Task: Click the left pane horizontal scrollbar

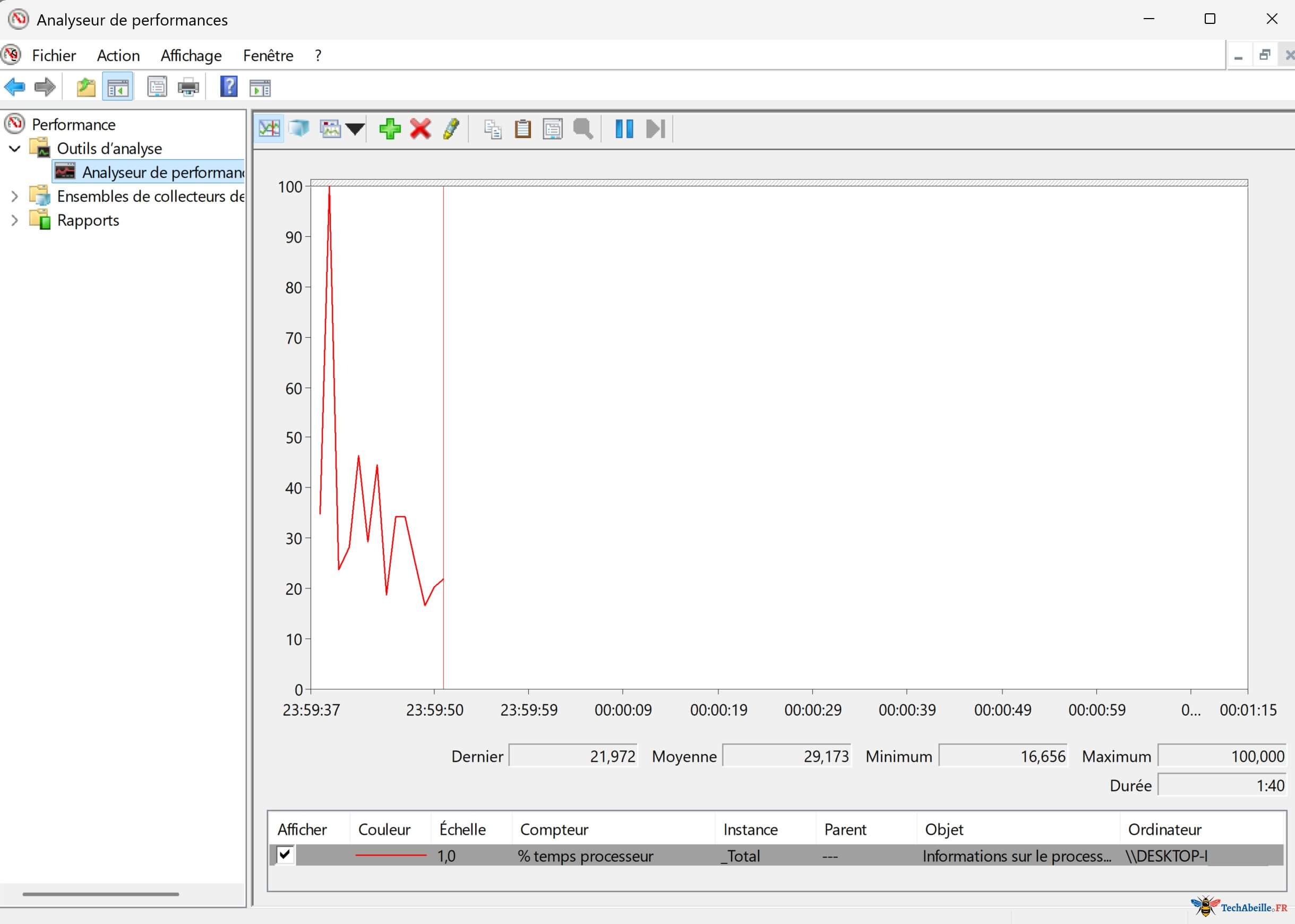Action: pyautogui.click(x=101, y=894)
